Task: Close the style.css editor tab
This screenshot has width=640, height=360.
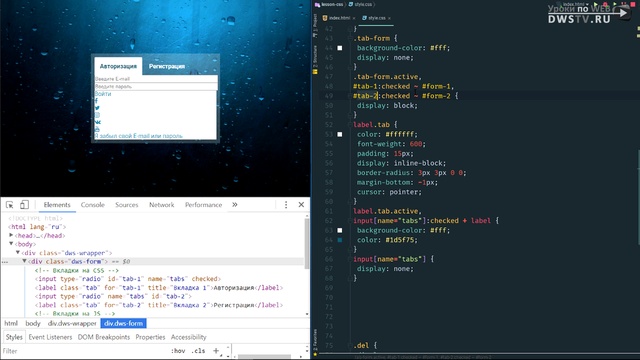Action: click(x=389, y=18)
